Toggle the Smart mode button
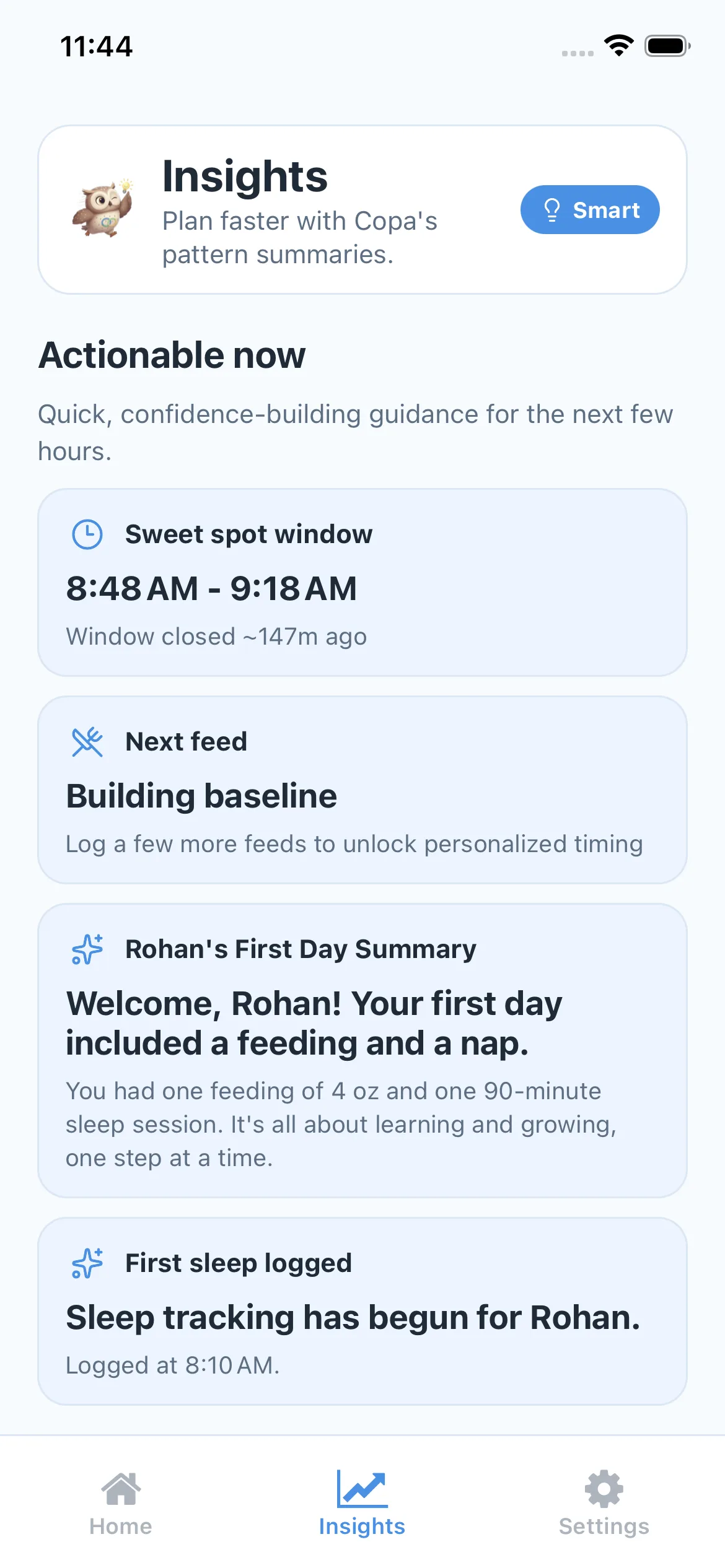The width and height of the screenshot is (725, 1568). point(590,210)
